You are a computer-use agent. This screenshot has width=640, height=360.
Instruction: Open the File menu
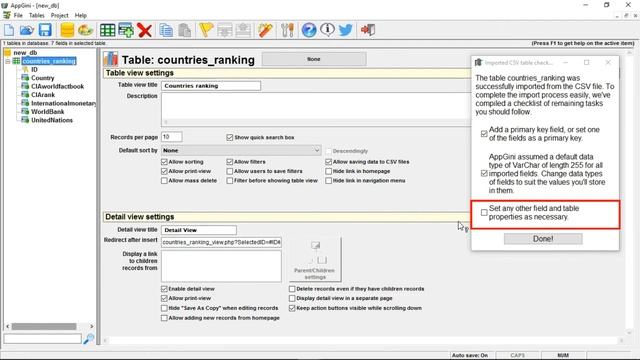click(18, 15)
